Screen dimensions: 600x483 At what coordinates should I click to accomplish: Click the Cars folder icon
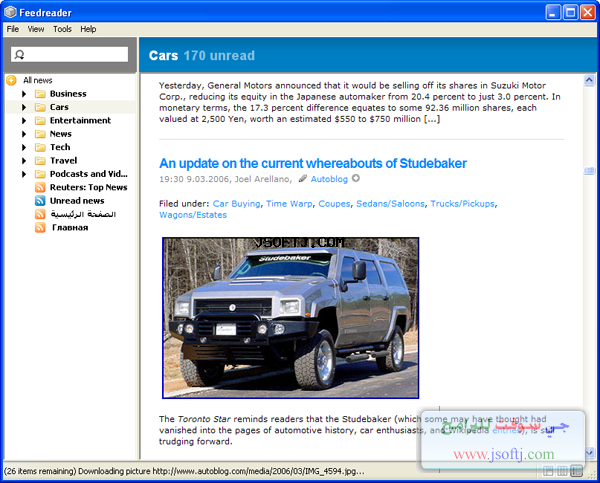[x=40, y=107]
